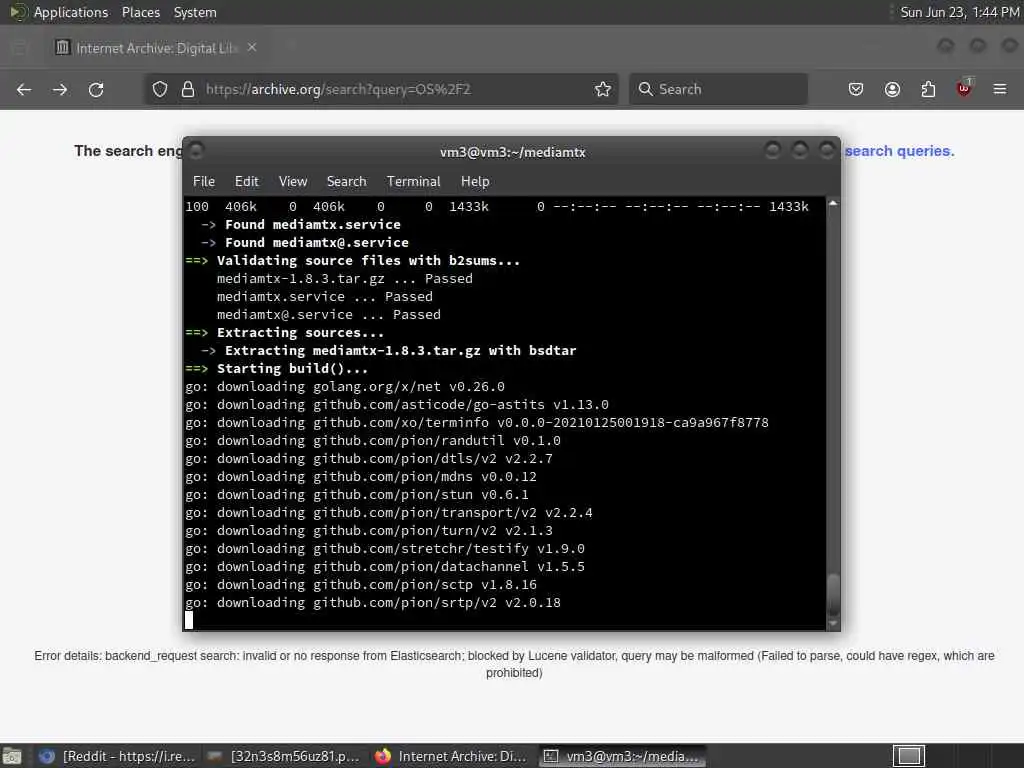1024x768 pixels.
Task: Go forward with Firefox forward arrow
Action: click(60, 89)
